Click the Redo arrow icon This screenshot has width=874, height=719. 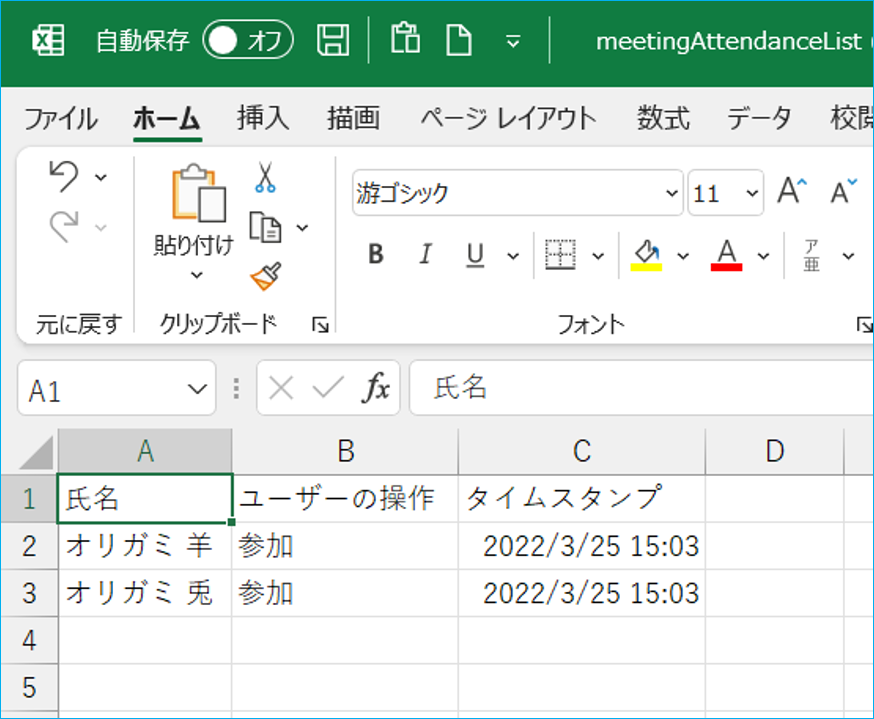[x=64, y=226]
